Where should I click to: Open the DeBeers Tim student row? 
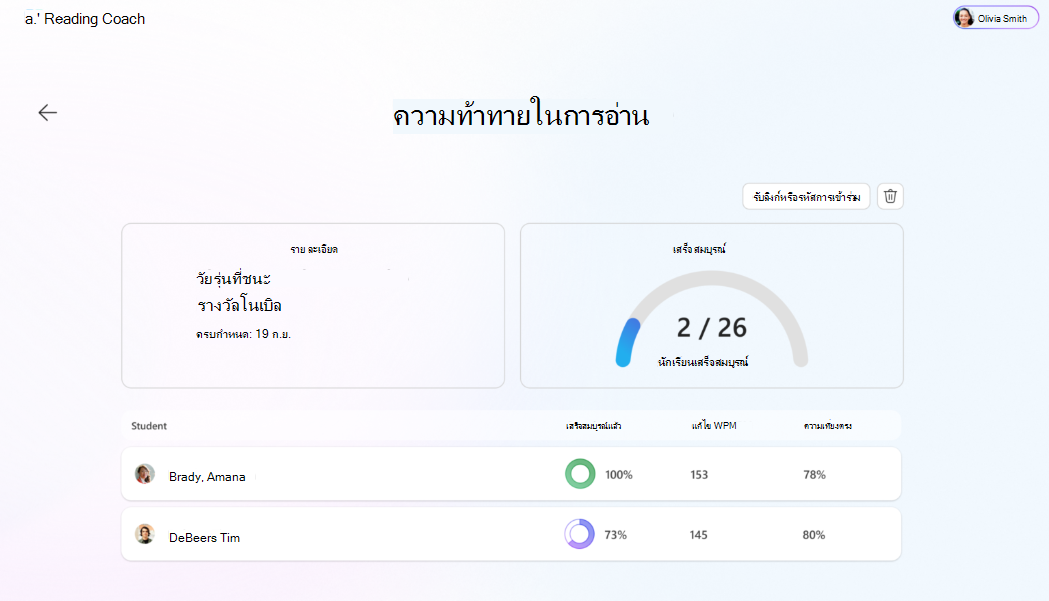[511, 534]
